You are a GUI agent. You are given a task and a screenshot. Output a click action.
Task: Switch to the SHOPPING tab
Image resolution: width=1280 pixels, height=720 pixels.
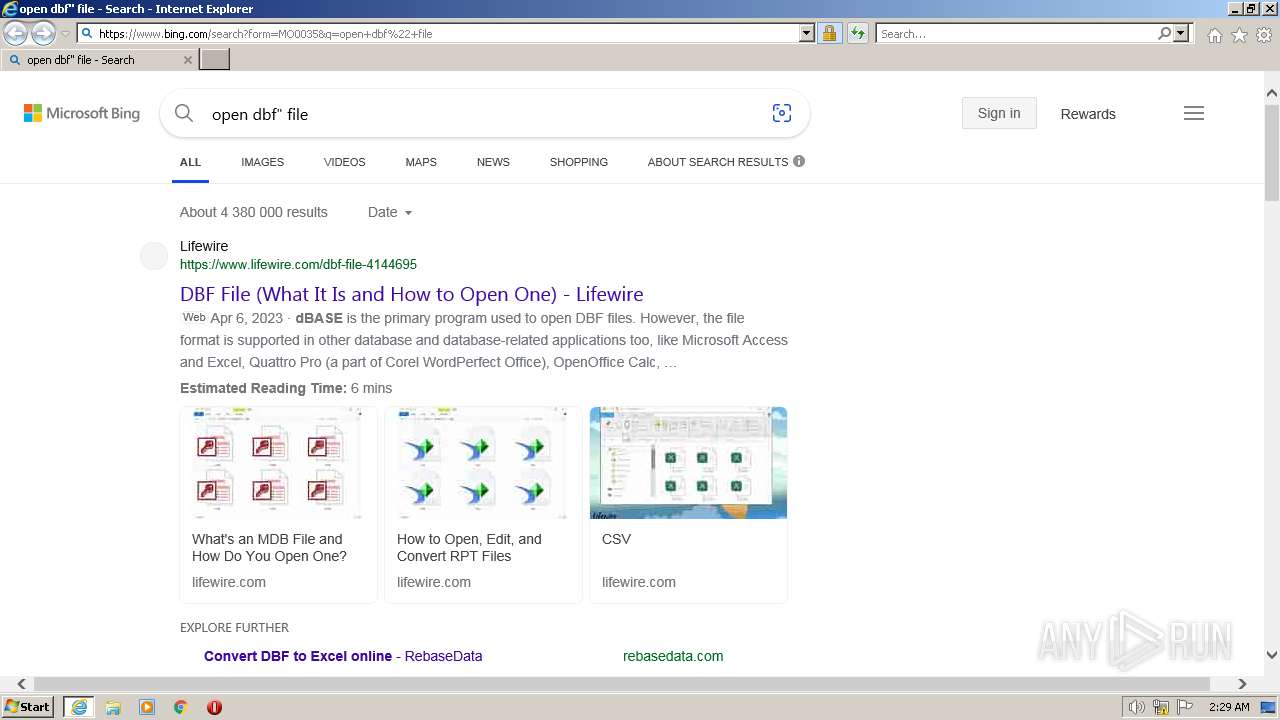pyautogui.click(x=578, y=162)
